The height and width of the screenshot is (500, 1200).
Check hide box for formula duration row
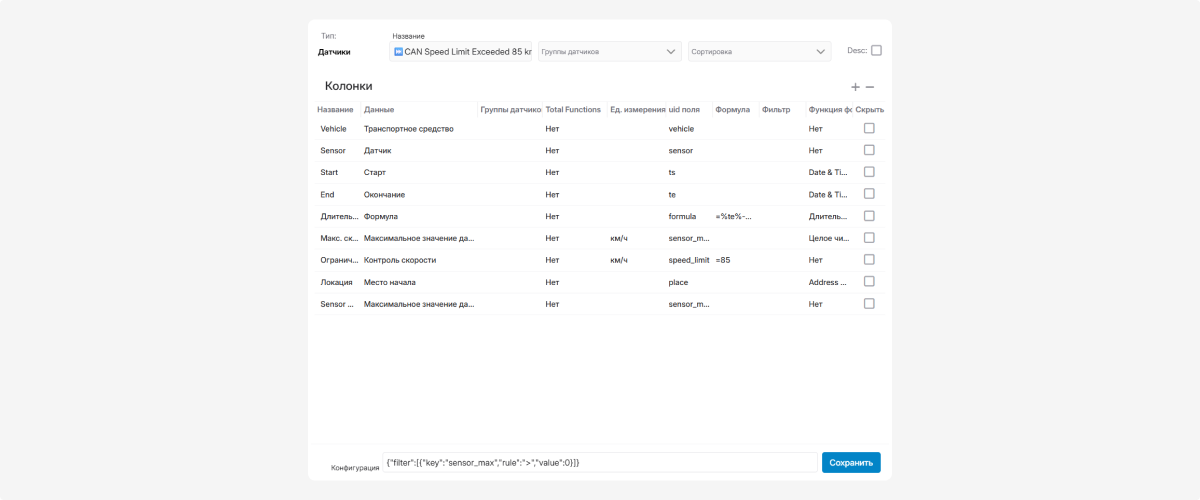(869, 216)
